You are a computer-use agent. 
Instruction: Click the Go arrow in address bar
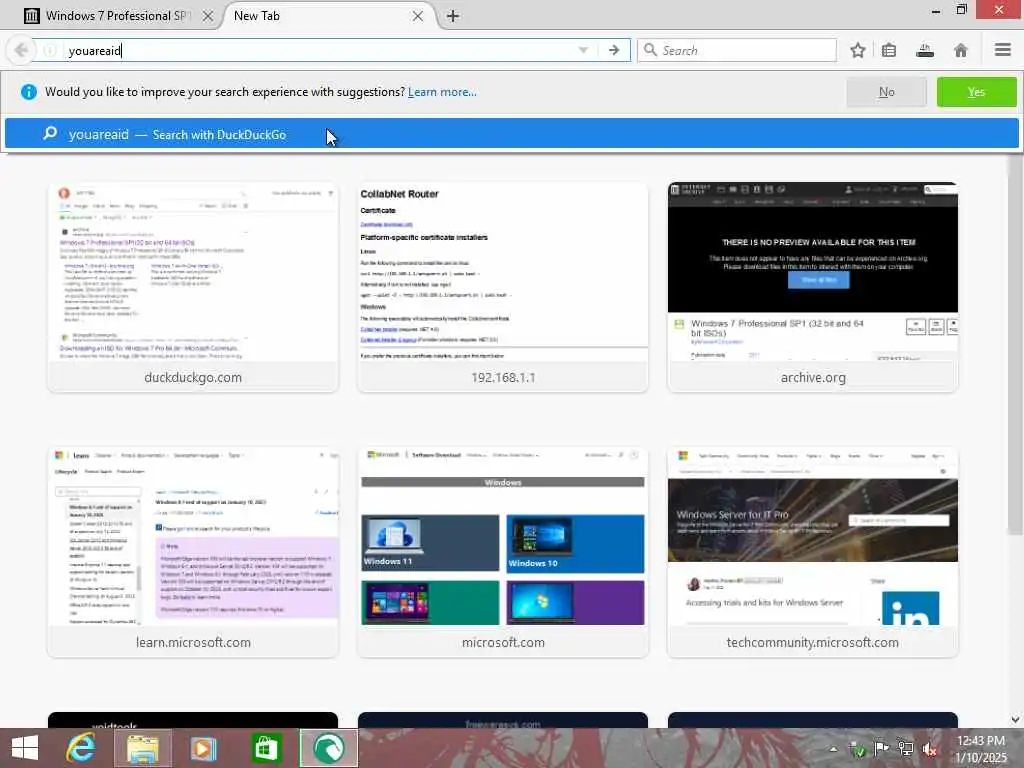pyautogui.click(x=614, y=50)
